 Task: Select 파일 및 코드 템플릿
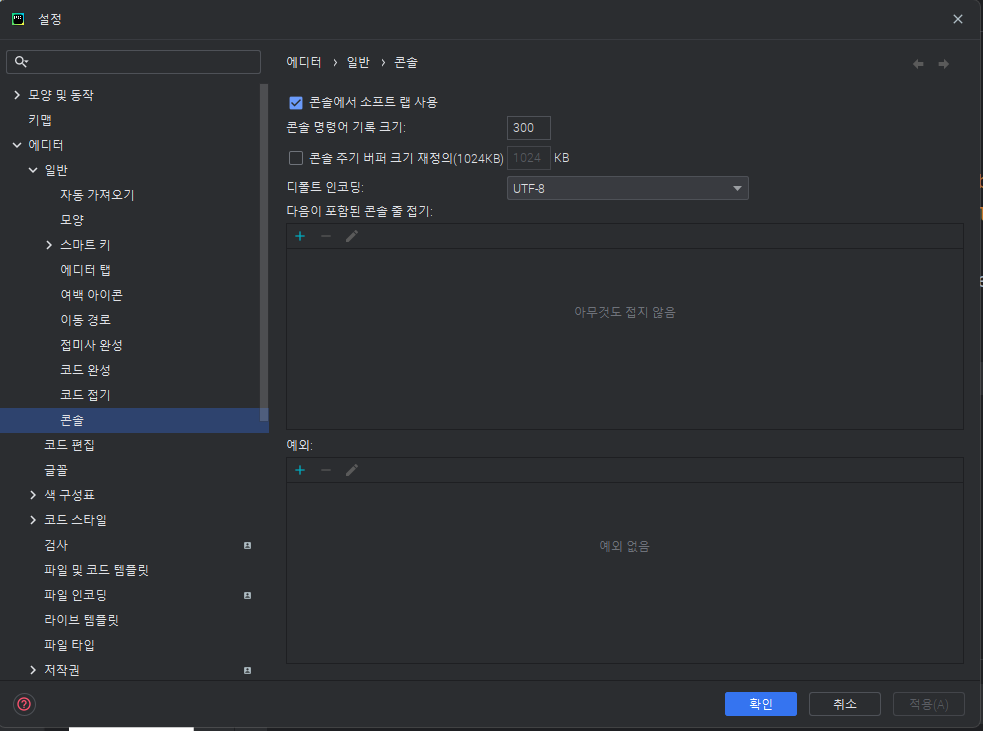pyautogui.click(x=97, y=571)
